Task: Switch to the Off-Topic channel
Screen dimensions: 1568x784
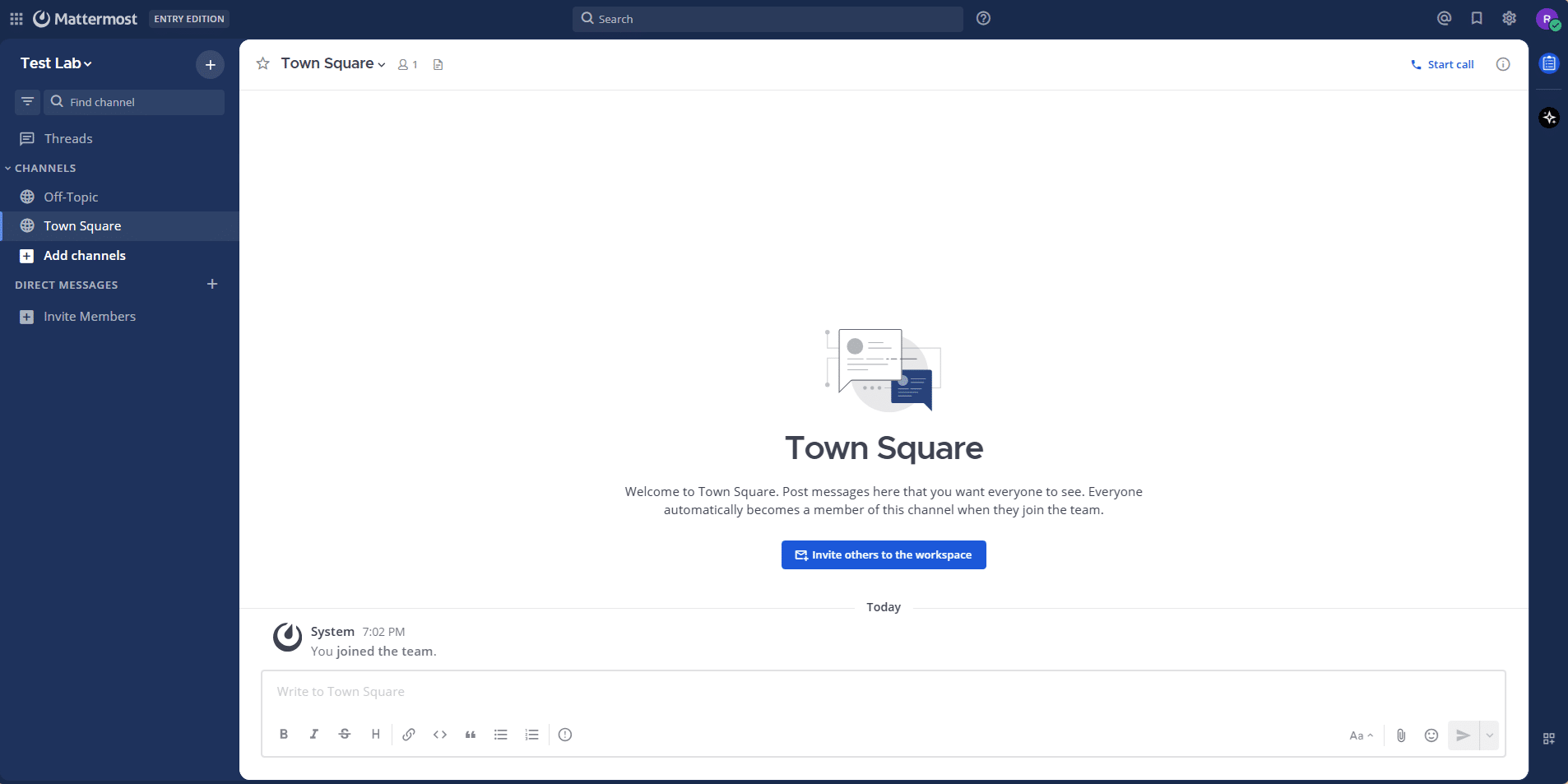Action: [71, 197]
